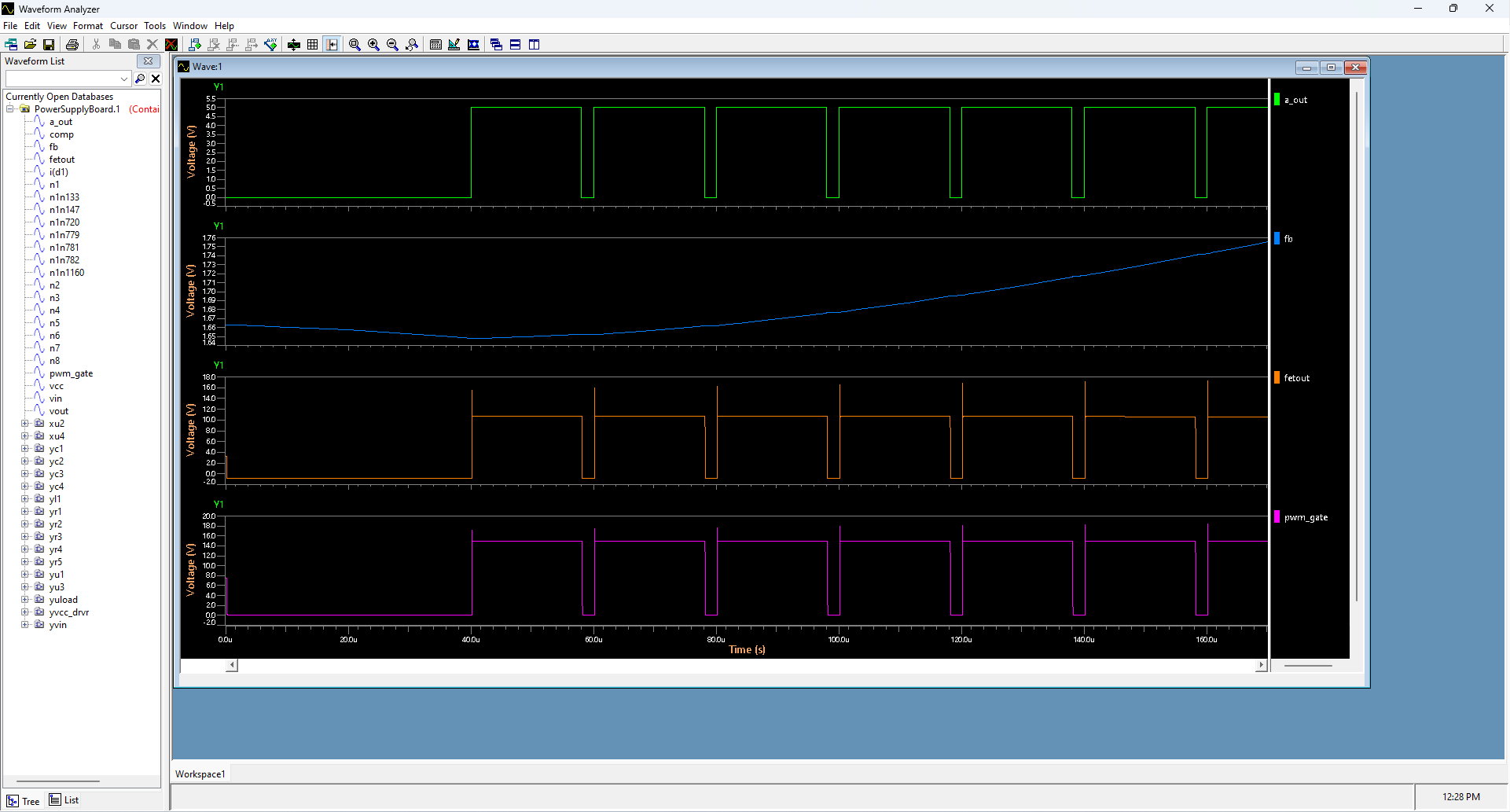1510x812 pixels.
Task: Toggle the grid display button
Action: click(x=313, y=45)
